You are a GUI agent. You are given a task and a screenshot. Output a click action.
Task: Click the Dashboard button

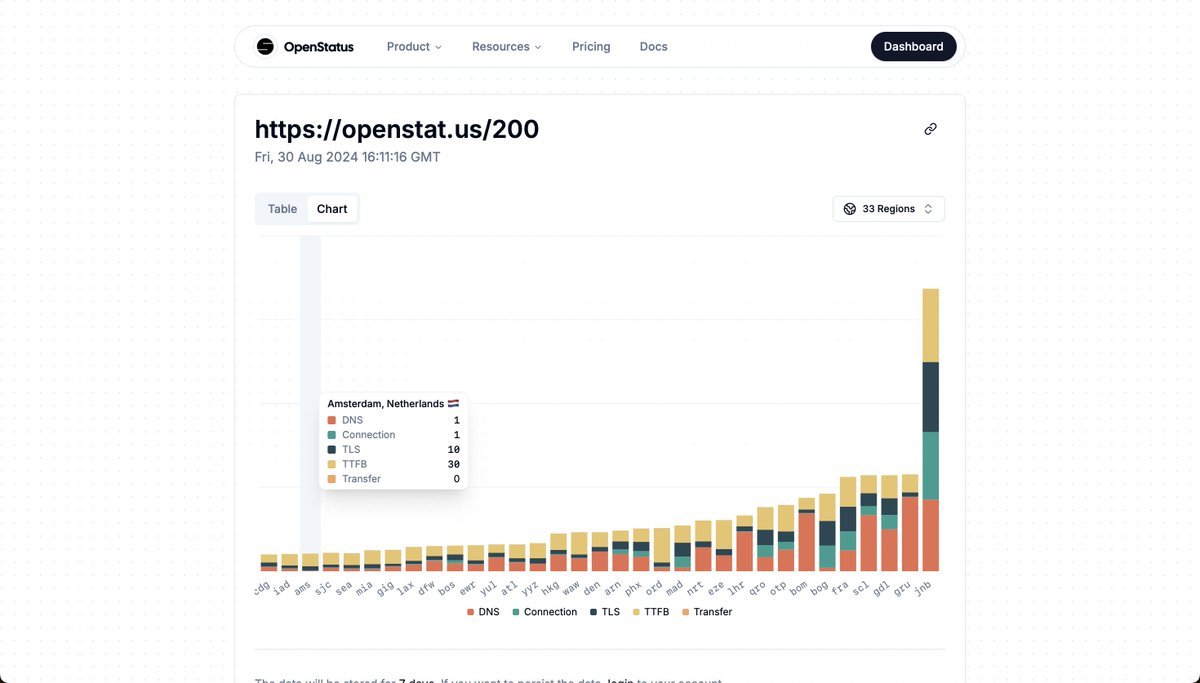point(914,46)
